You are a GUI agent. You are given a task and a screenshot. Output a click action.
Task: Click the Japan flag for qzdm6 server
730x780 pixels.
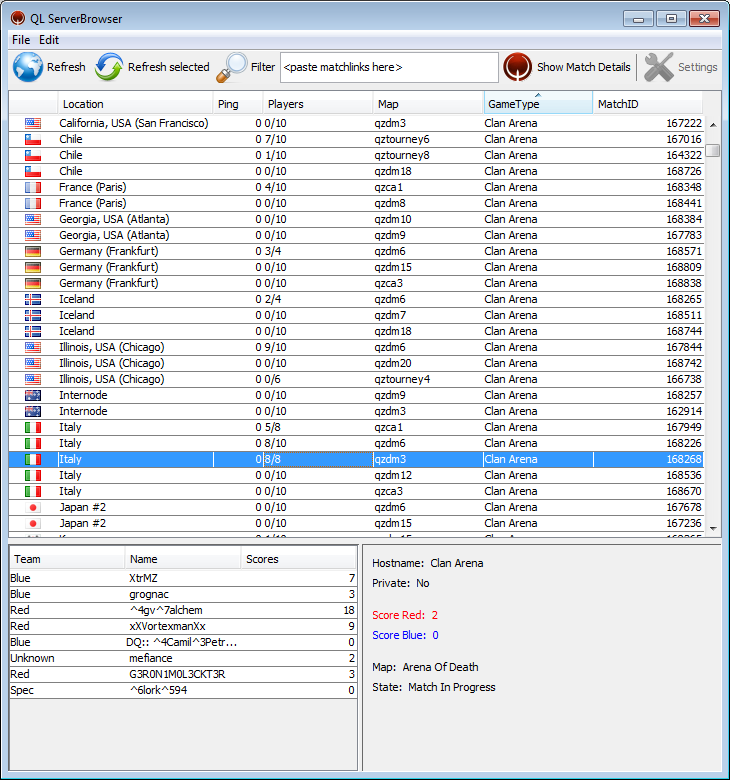[33, 507]
